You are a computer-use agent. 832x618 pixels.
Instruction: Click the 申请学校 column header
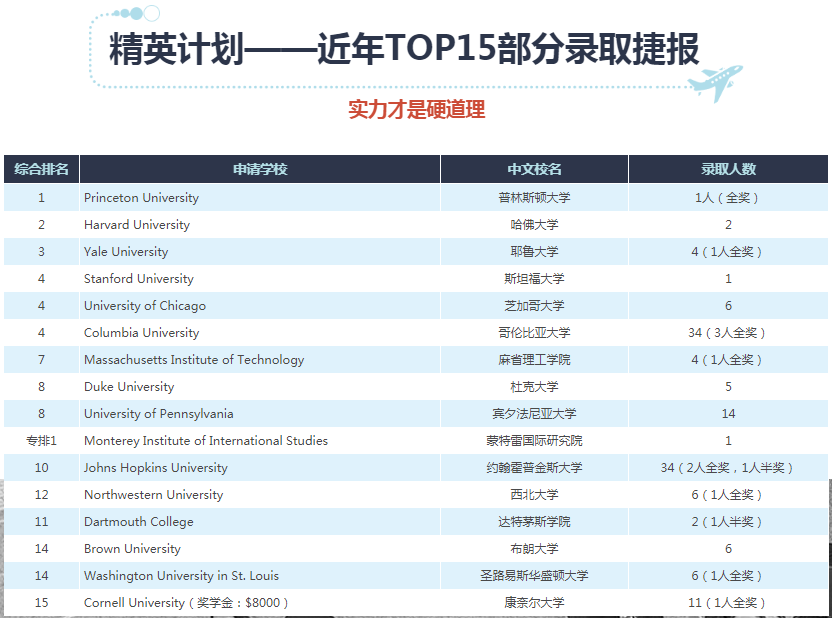[x=260, y=169]
